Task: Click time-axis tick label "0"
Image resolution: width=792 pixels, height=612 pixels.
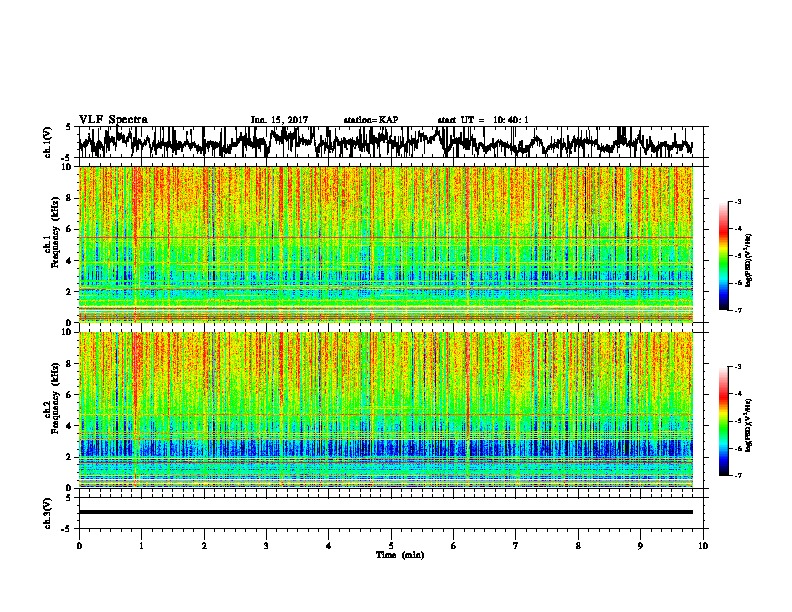Action: pyautogui.click(x=79, y=546)
